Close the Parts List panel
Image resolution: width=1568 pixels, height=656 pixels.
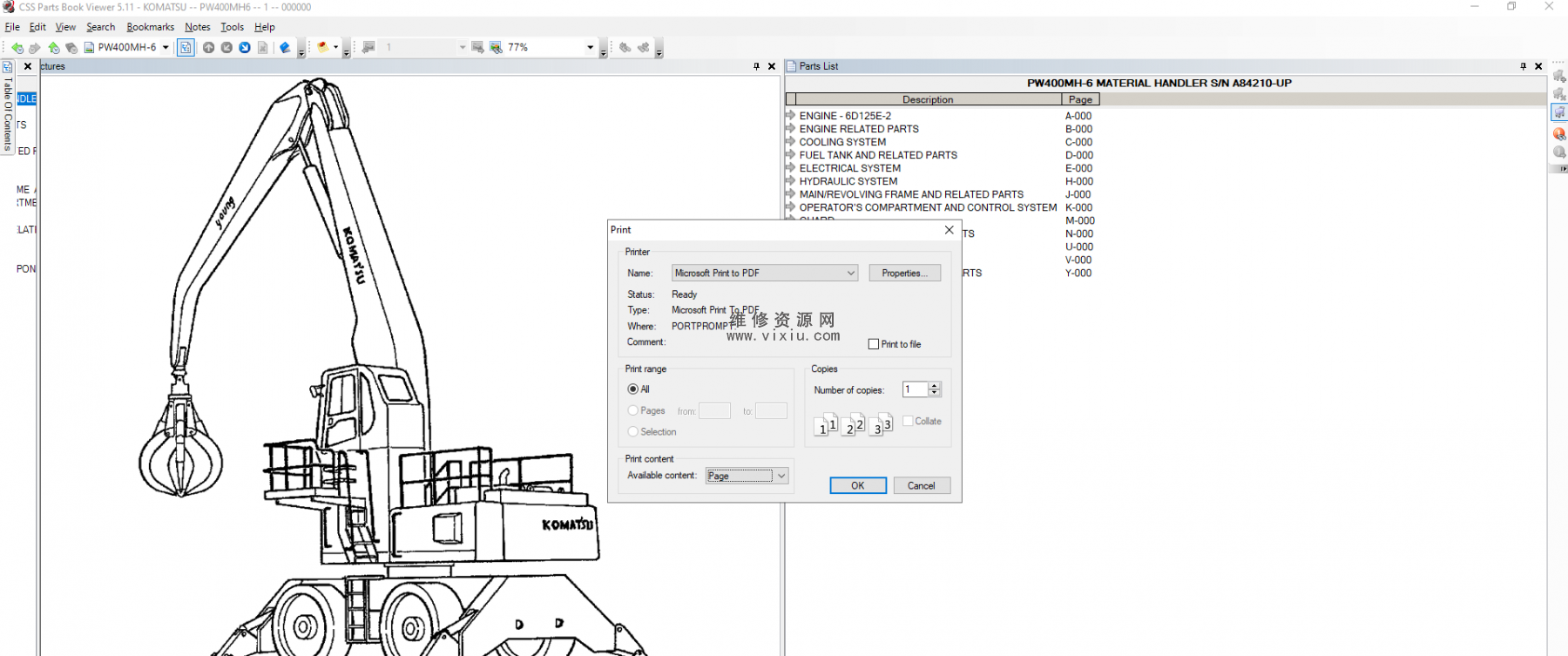(x=1538, y=66)
